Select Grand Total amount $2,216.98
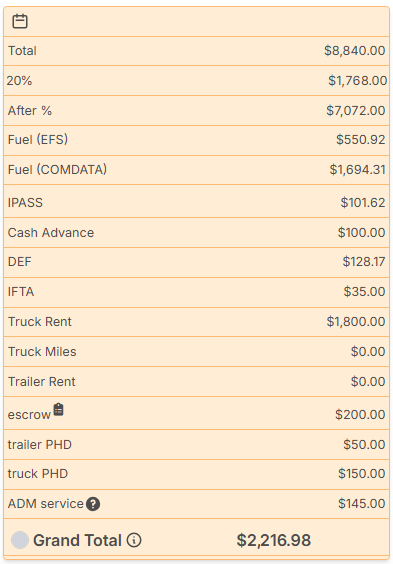 (274, 540)
